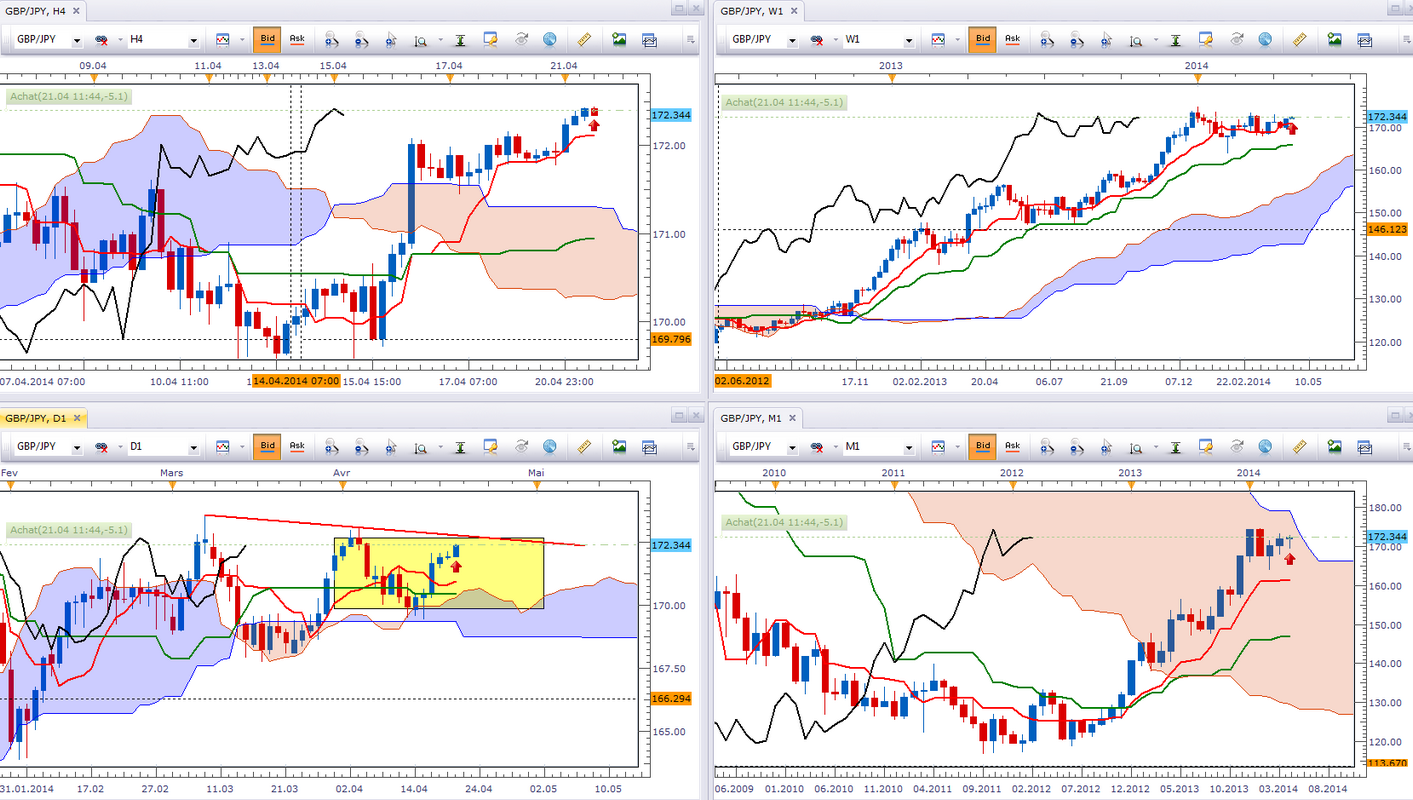Toggle Bid price in H4 chart

[x=267, y=40]
